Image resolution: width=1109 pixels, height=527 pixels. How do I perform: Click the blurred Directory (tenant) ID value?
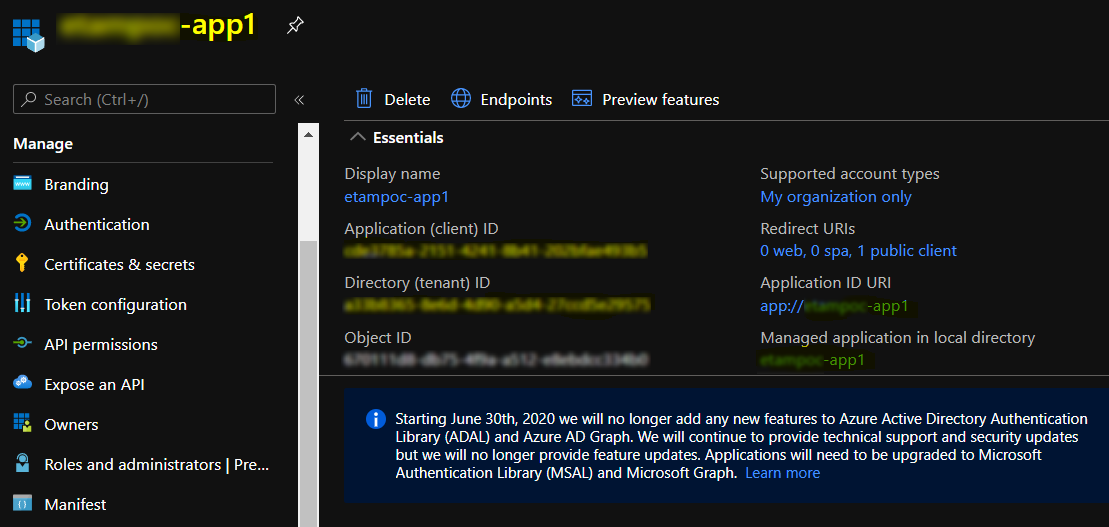tap(497, 305)
